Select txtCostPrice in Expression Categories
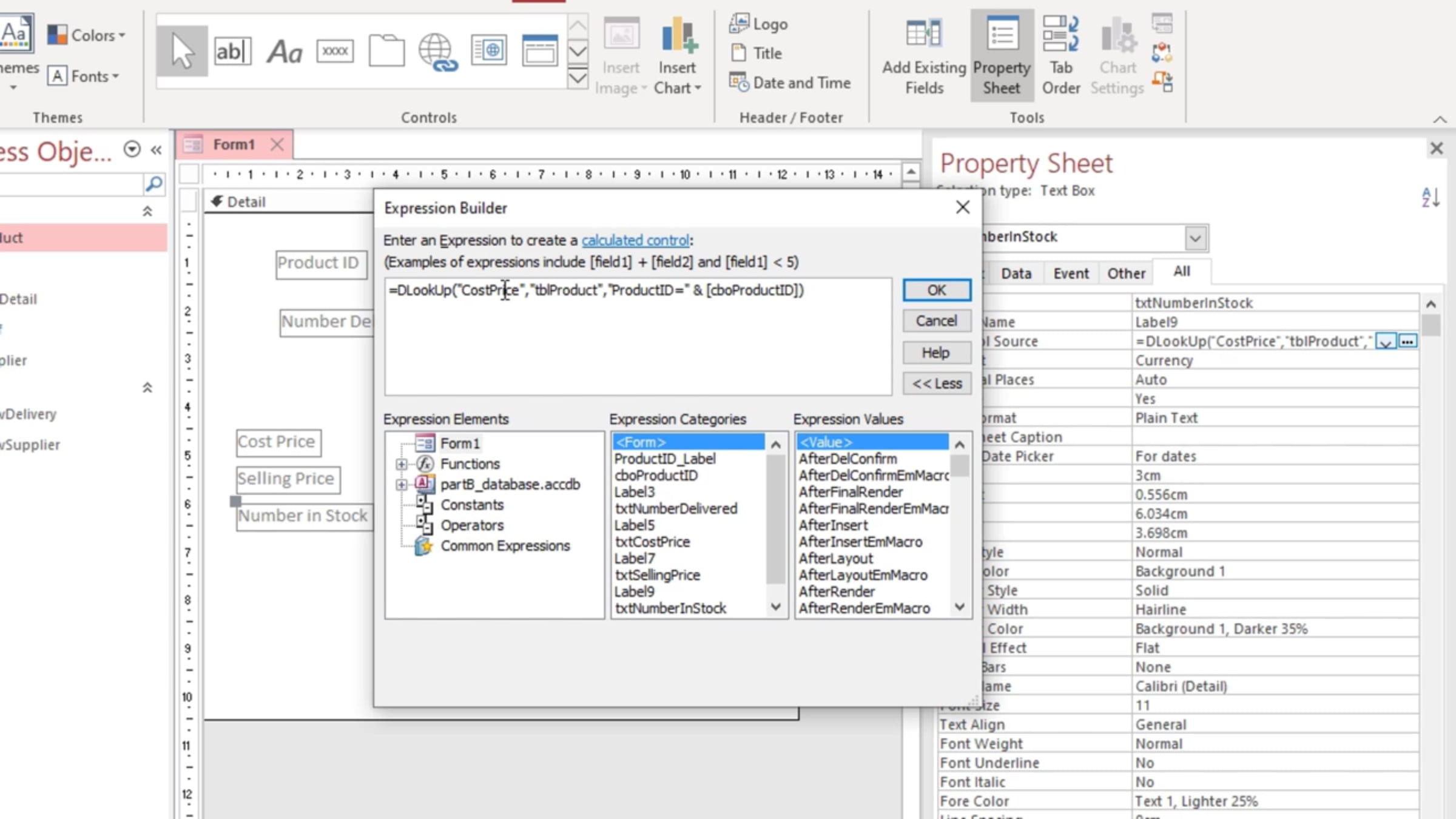 [x=652, y=542]
